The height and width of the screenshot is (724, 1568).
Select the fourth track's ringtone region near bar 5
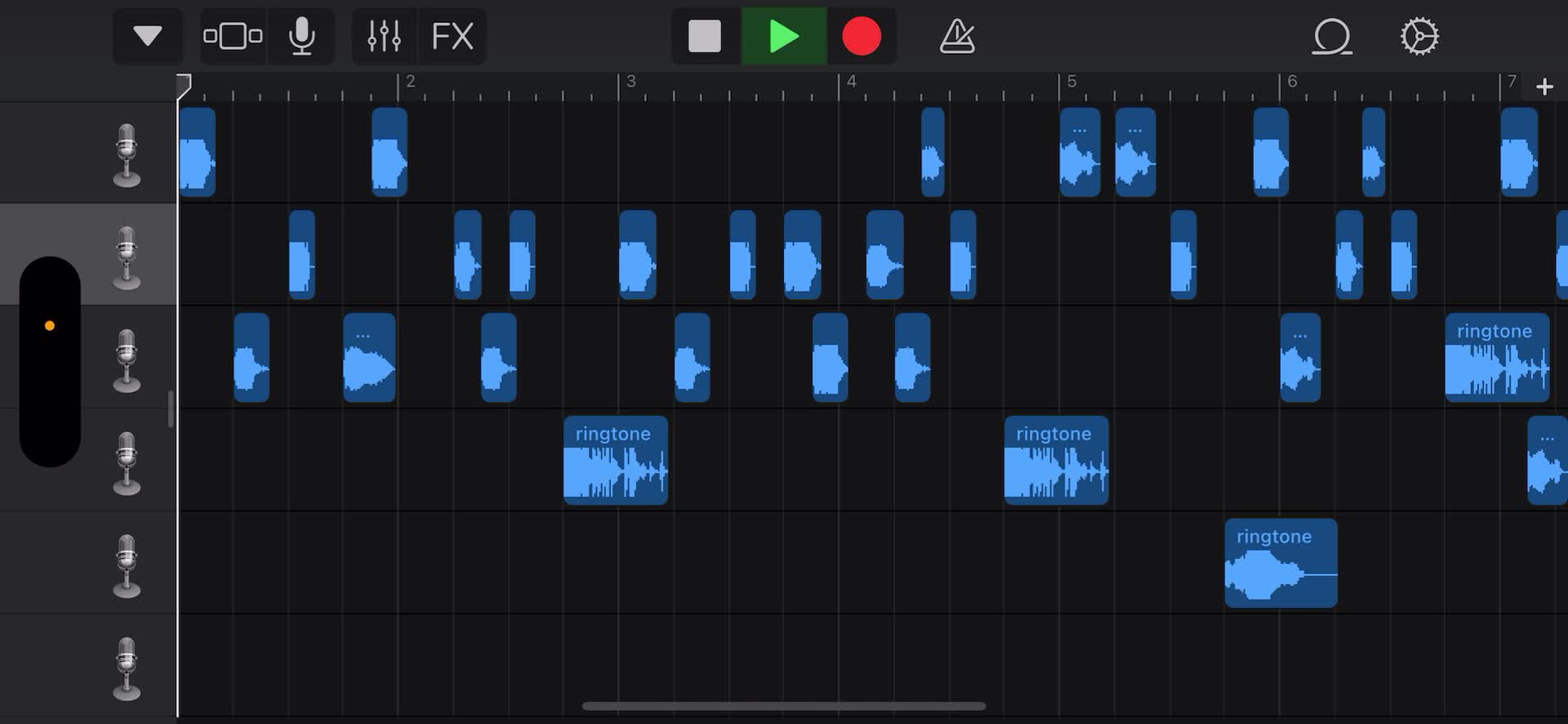[1056, 460]
